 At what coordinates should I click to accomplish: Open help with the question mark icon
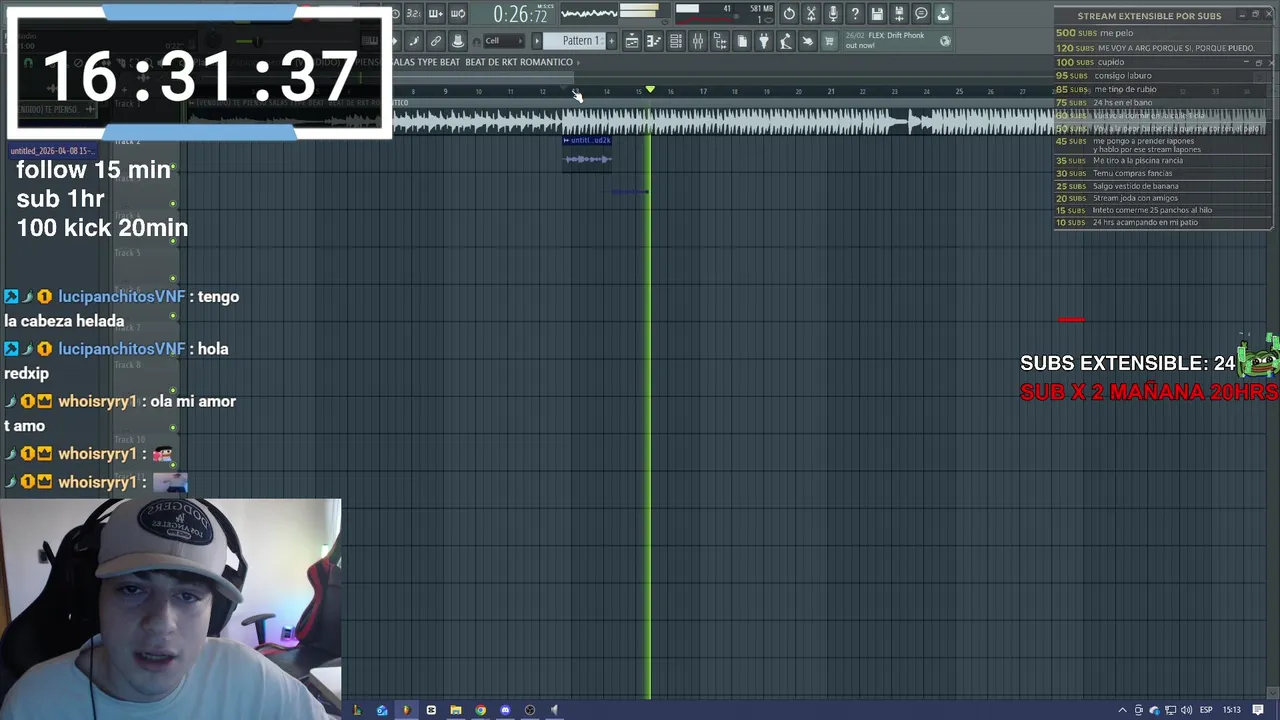pyautogui.click(x=855, y=14)
